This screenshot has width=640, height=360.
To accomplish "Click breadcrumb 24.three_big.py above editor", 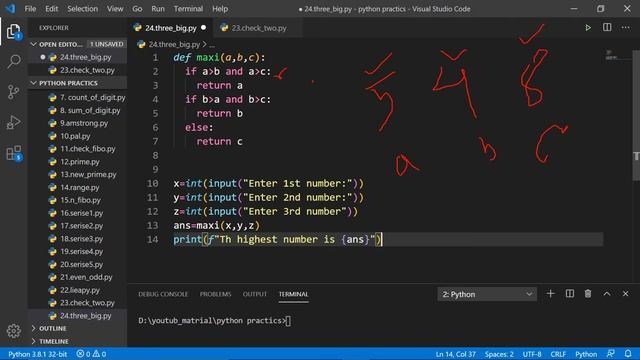I will pyautogui.click(x=174, y=44).
